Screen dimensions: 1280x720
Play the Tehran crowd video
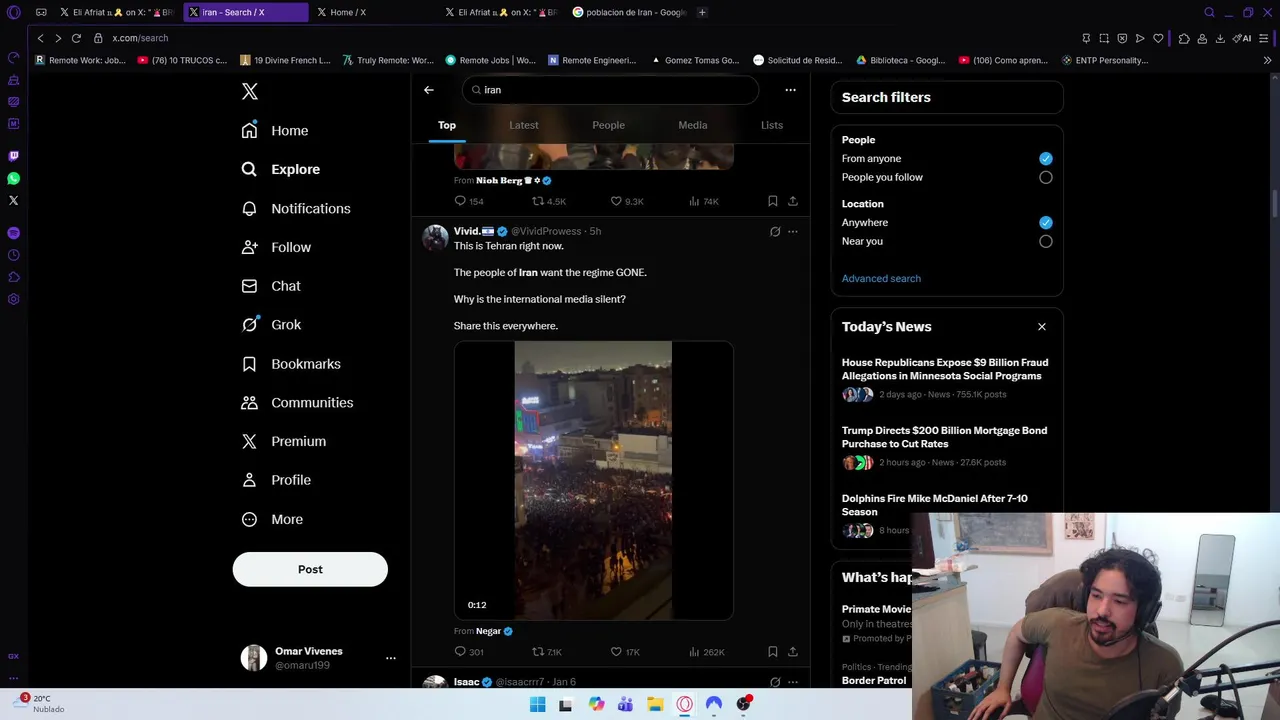[594, 480]
